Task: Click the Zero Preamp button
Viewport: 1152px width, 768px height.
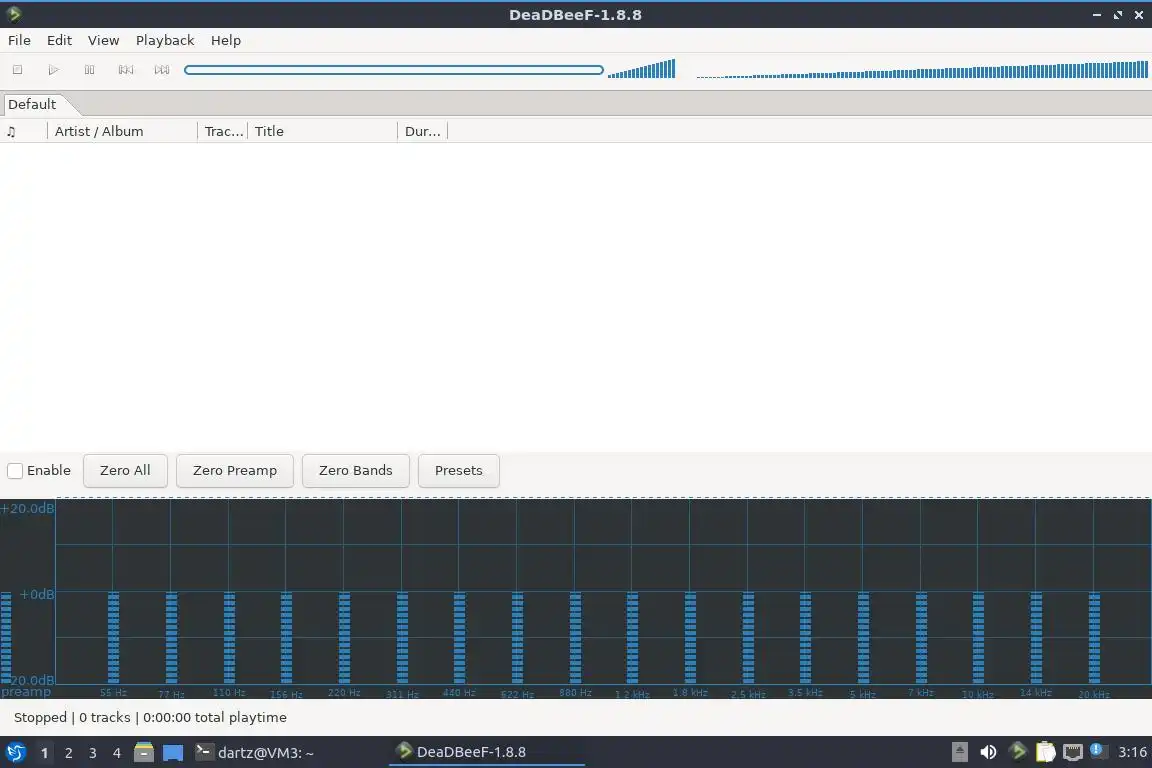Action: coord(235,471)
